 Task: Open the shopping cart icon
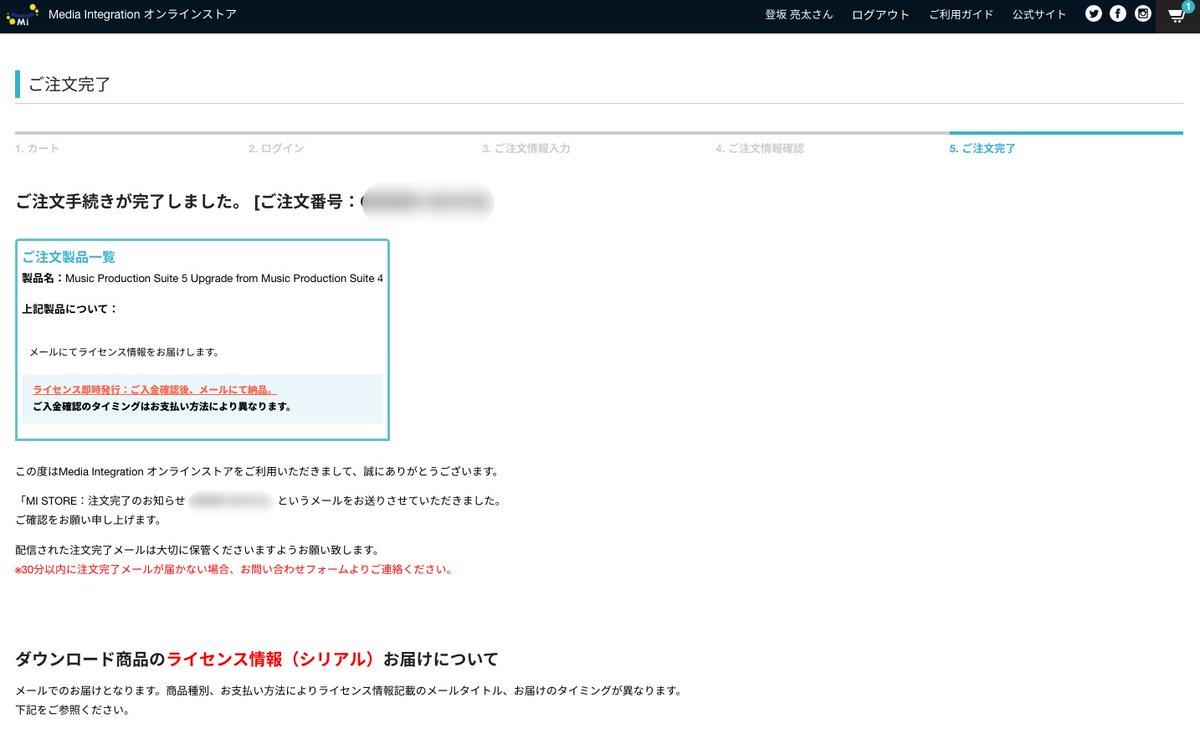1178,15
